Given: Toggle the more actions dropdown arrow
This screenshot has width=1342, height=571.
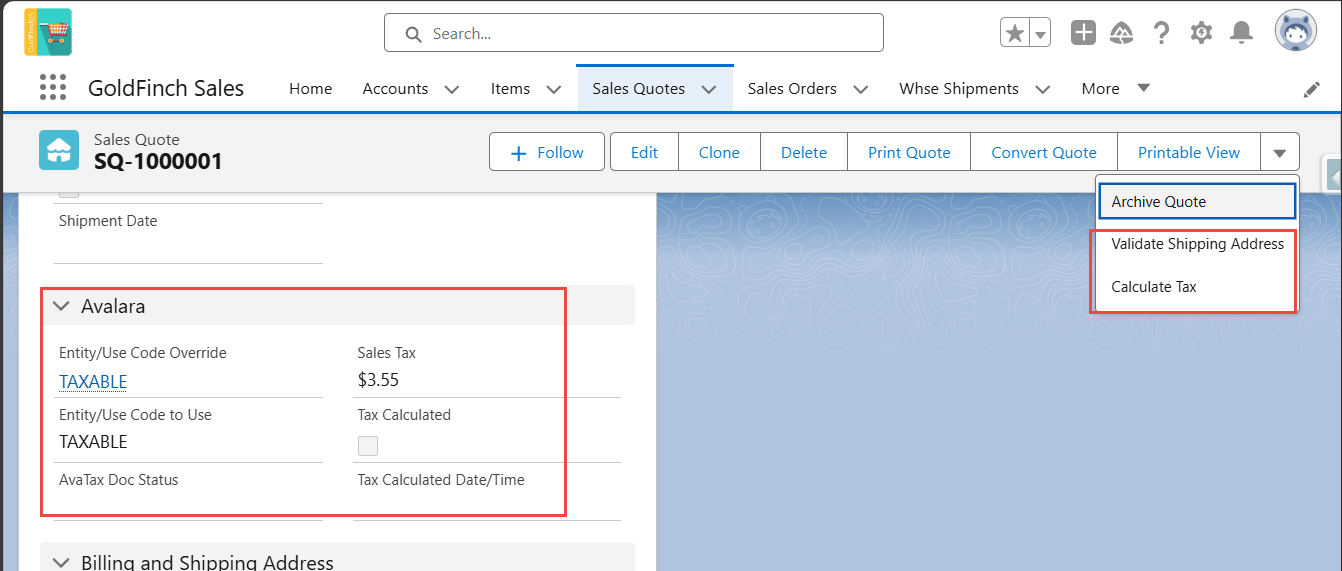Looking at the screenshot, I should 1280,152.
